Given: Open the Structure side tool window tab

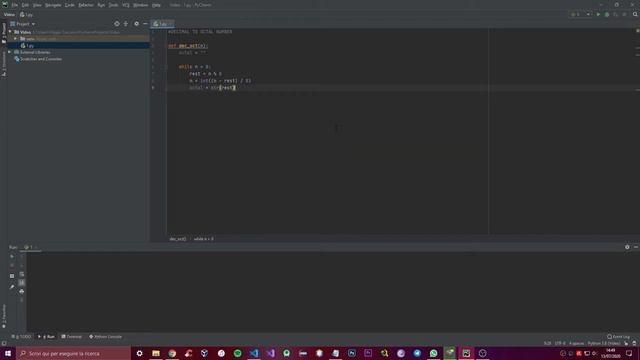Looking at the screenshot, I should pos(4,64).
